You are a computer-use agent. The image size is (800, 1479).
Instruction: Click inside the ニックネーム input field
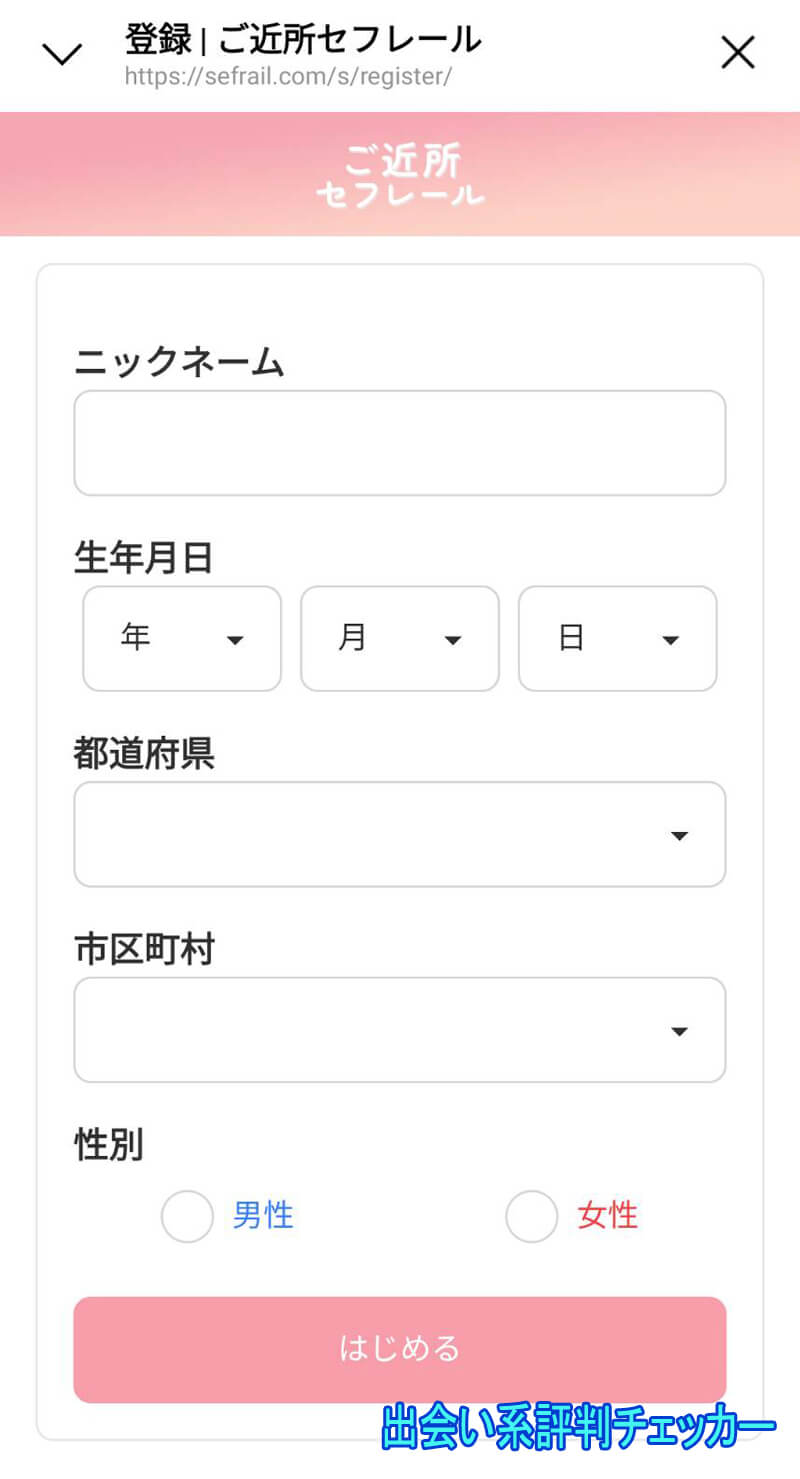[400, 442]
